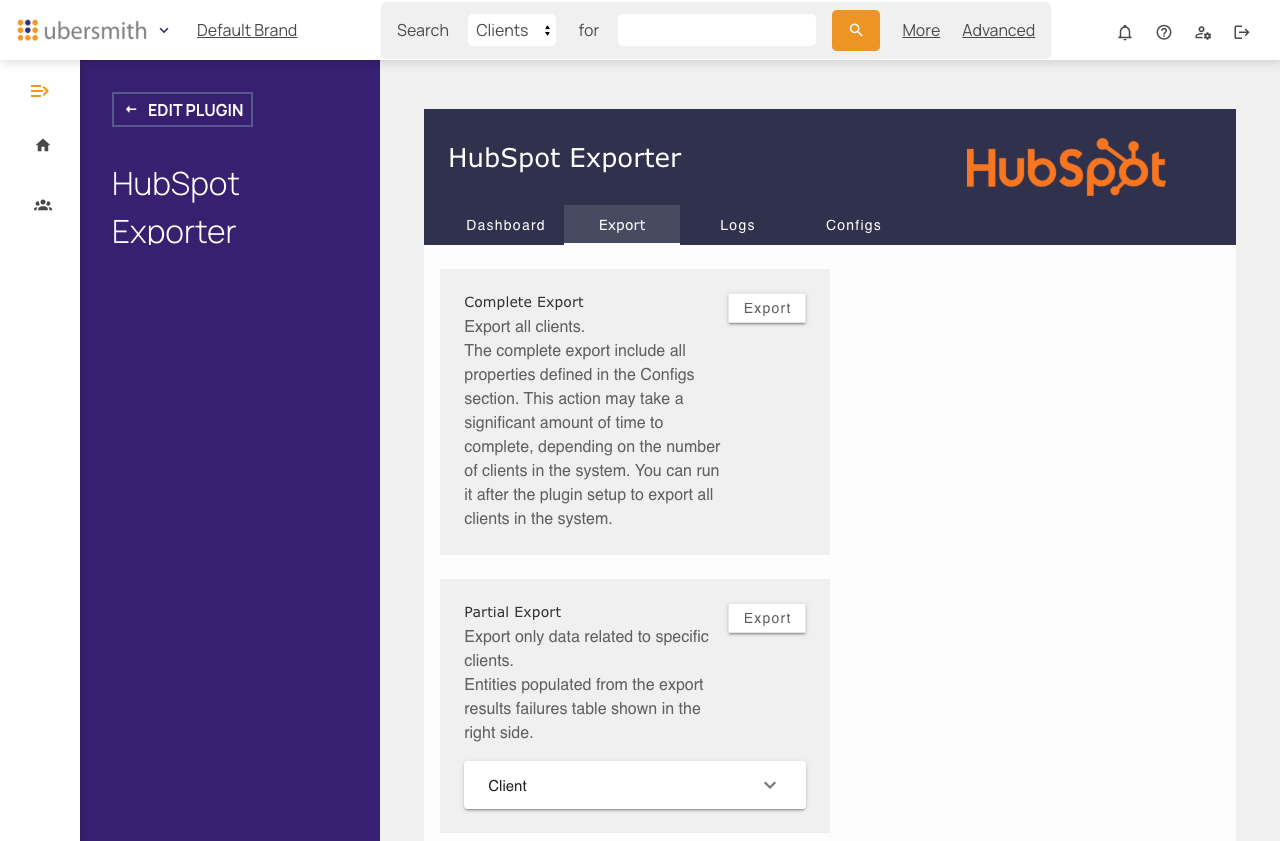Click the orange search magnifier button
Screen dimensions: 1280x841
856,30
